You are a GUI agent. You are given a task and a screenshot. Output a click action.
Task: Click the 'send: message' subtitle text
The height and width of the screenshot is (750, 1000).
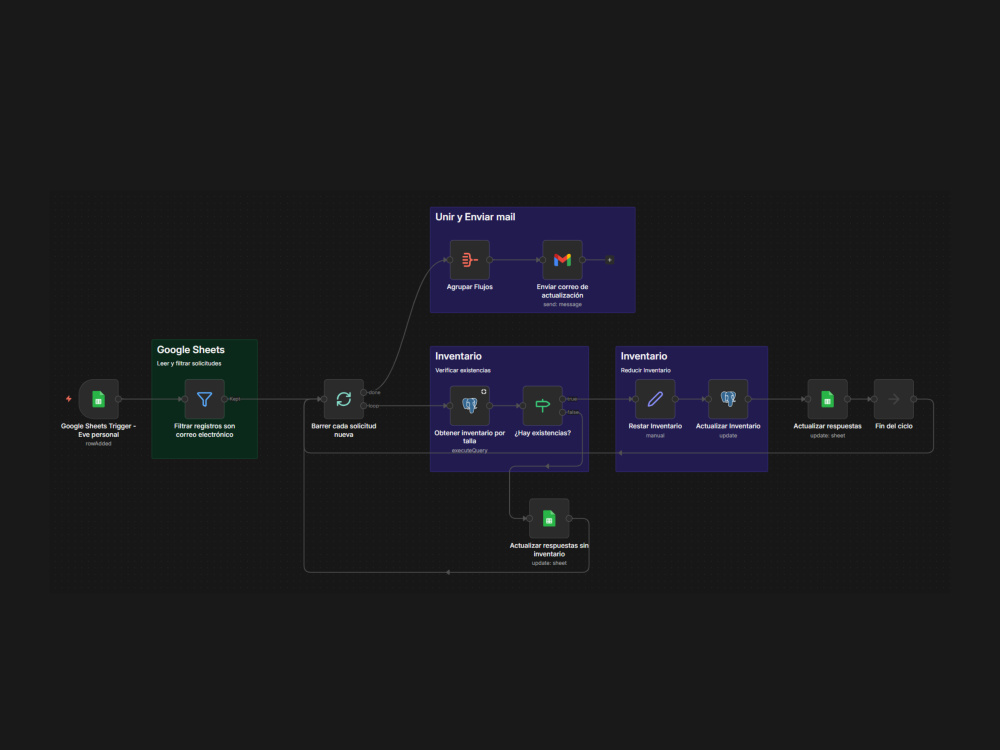click(x=562, y=304)
